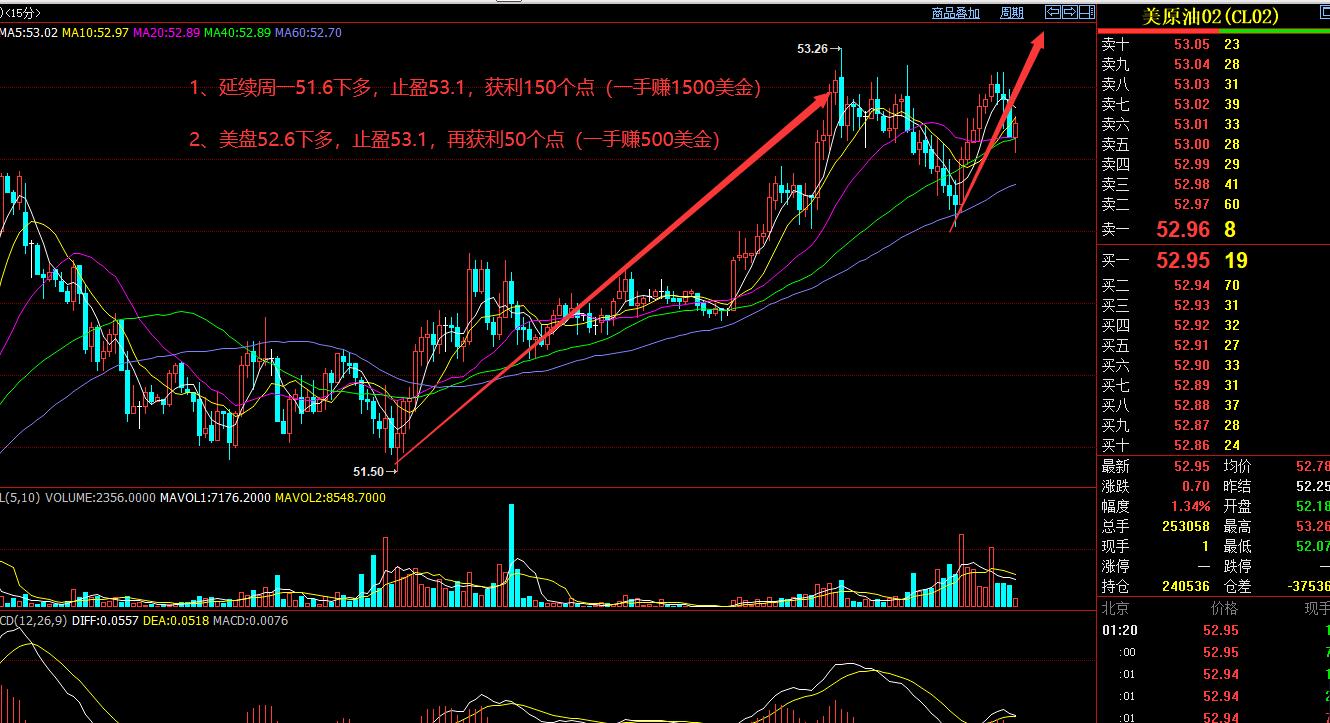Select the 买七 bid row

click(x=1213, y=385)
